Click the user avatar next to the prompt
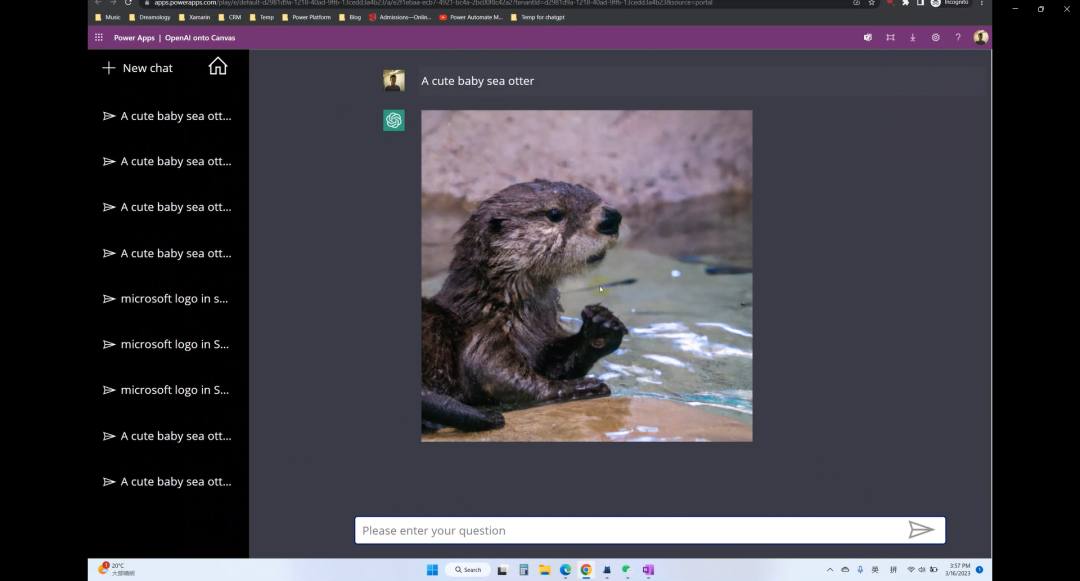The image size is (1080, 581). [x=394, y=81]
